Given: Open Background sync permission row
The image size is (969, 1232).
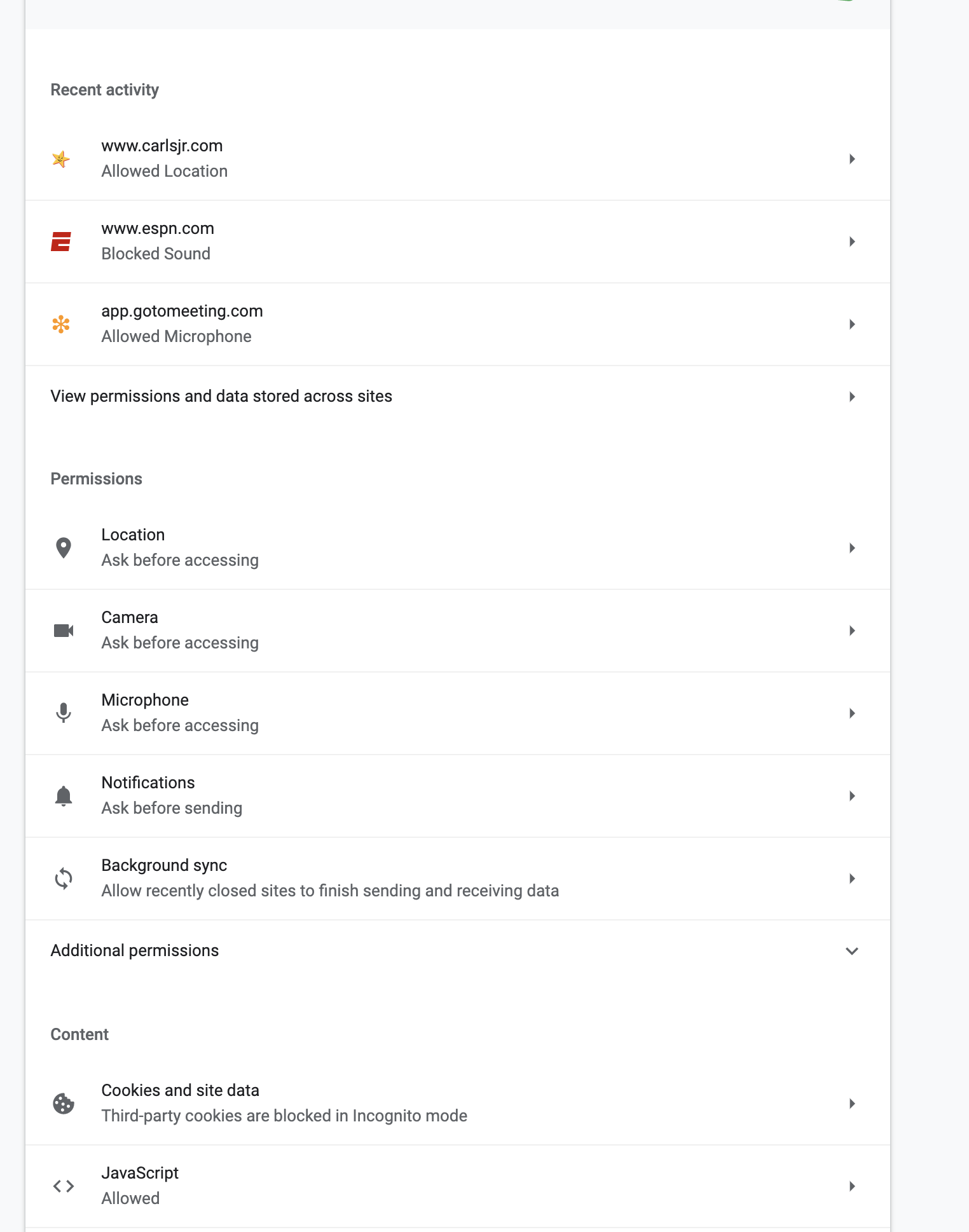Looking at the screenshot, I should pos(458,879).
